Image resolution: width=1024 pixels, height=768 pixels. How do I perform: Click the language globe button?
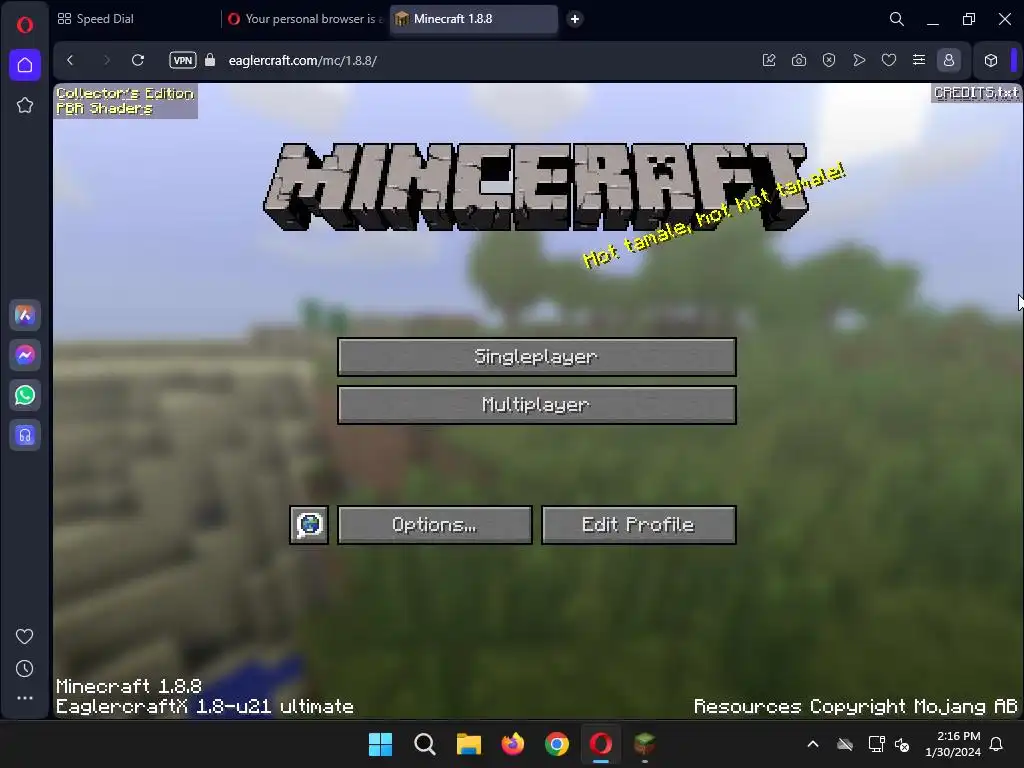(x=309, y=524)
